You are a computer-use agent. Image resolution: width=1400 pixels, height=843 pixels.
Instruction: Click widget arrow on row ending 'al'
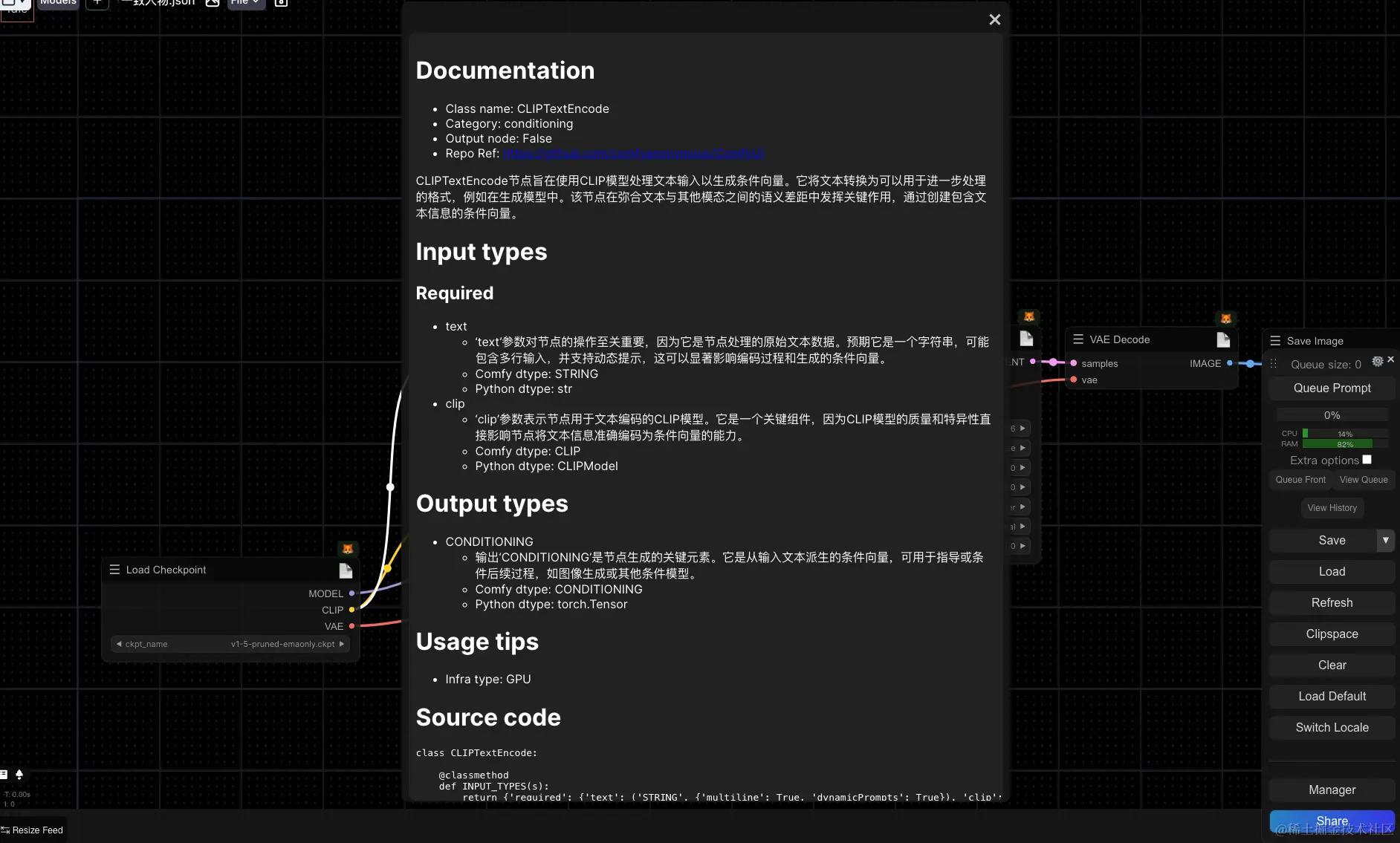[1023, 526]
